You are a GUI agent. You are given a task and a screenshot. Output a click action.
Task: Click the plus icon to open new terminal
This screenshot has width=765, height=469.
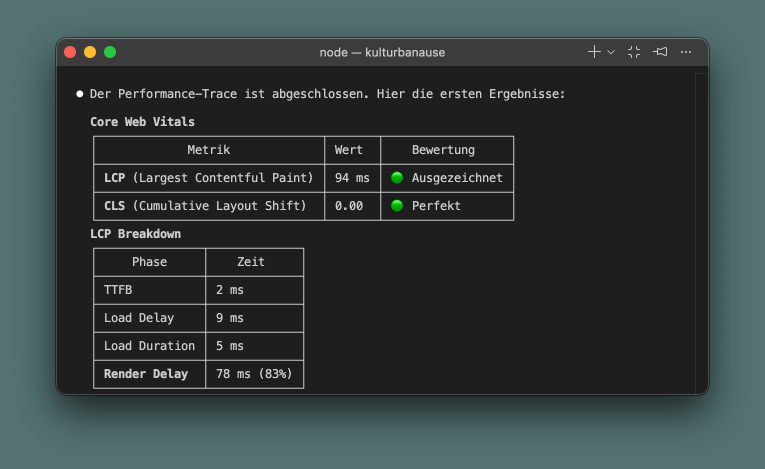[x=594, y=52]
